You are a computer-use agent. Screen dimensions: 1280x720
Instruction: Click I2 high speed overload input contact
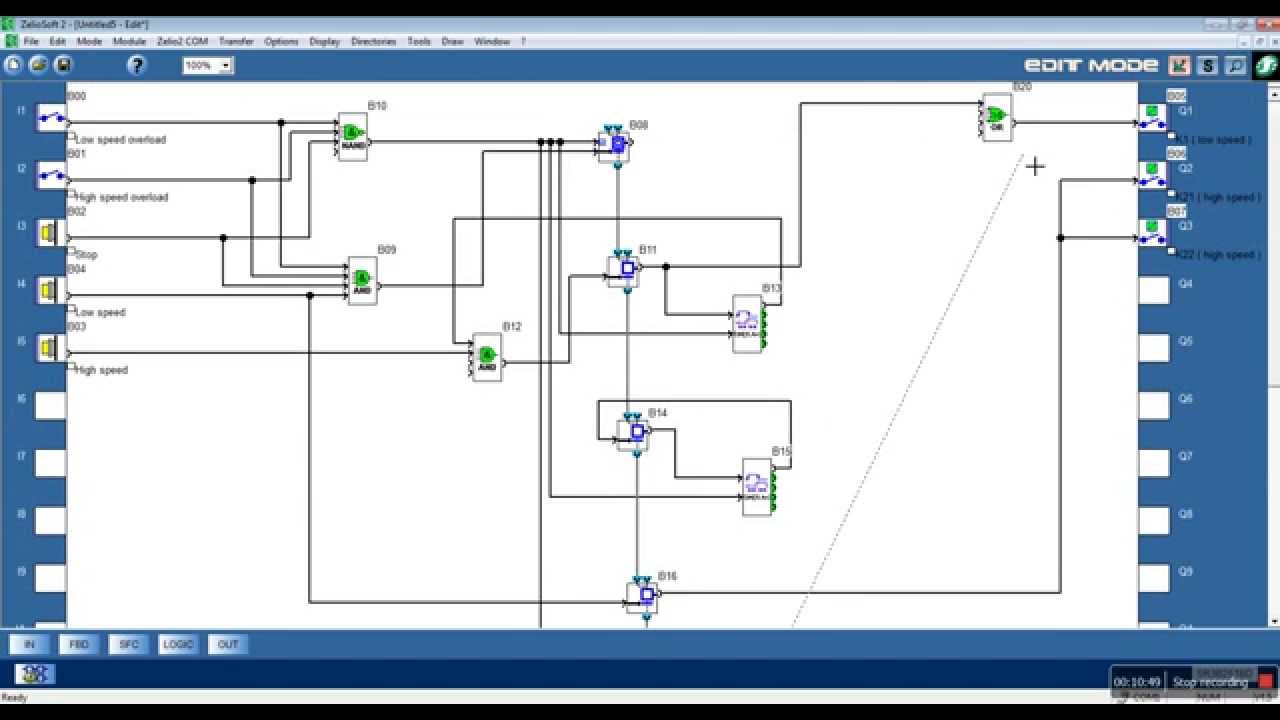(51, 176)
